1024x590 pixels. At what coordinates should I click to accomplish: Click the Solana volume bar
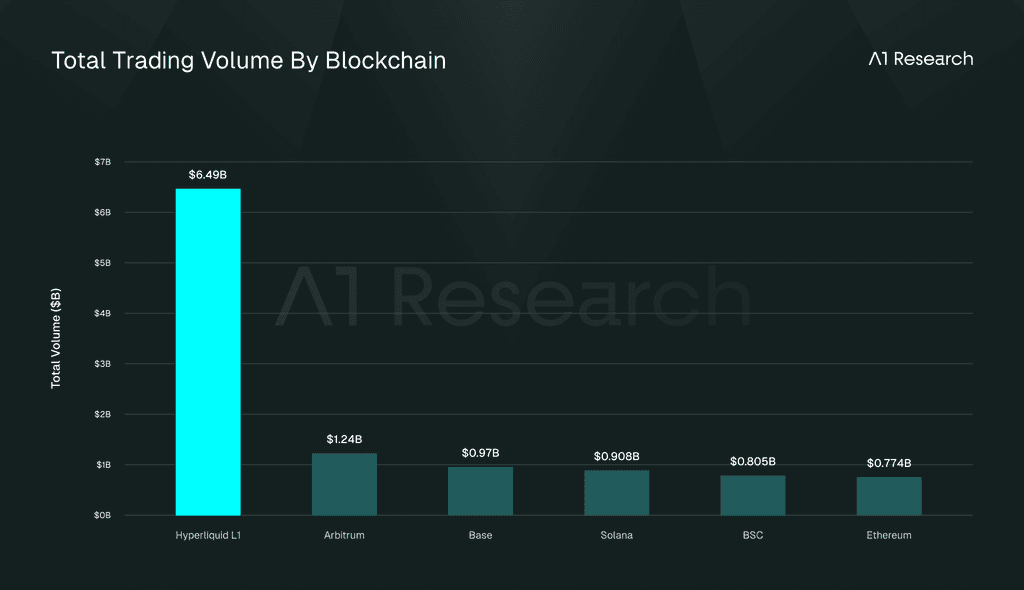point(616,493)
